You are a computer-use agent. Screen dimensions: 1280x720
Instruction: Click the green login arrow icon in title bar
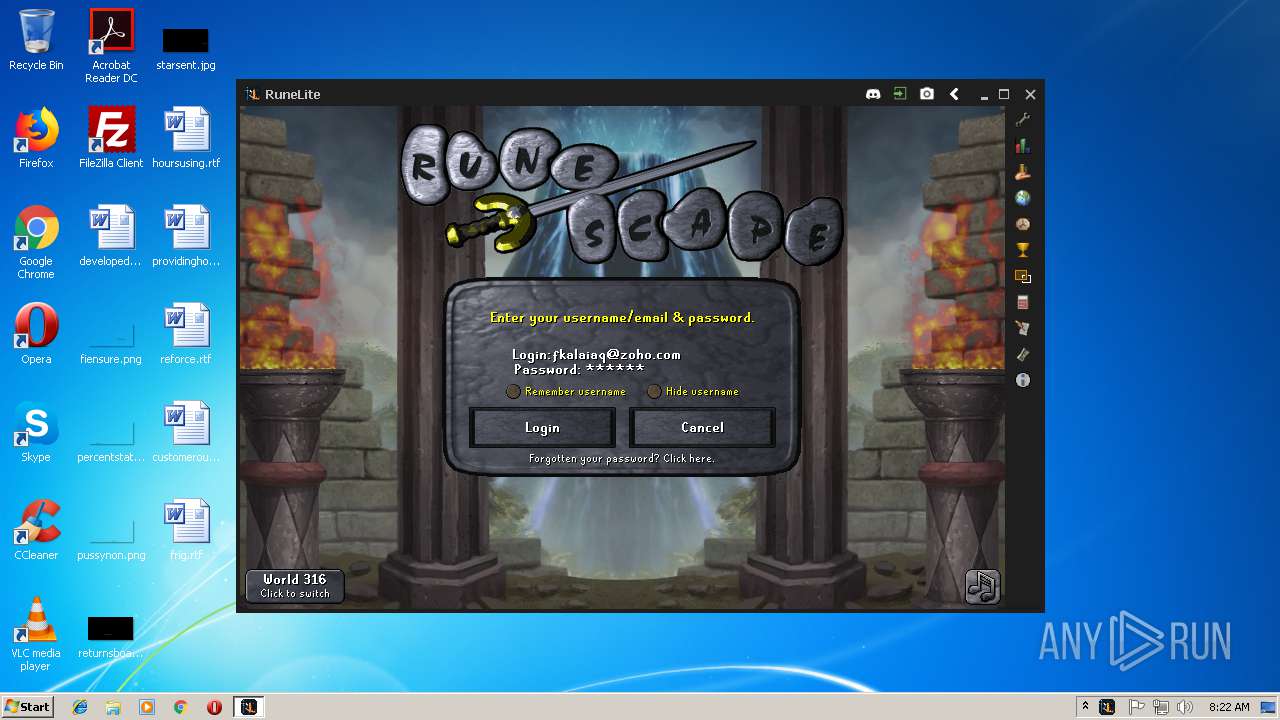point(900,94)
